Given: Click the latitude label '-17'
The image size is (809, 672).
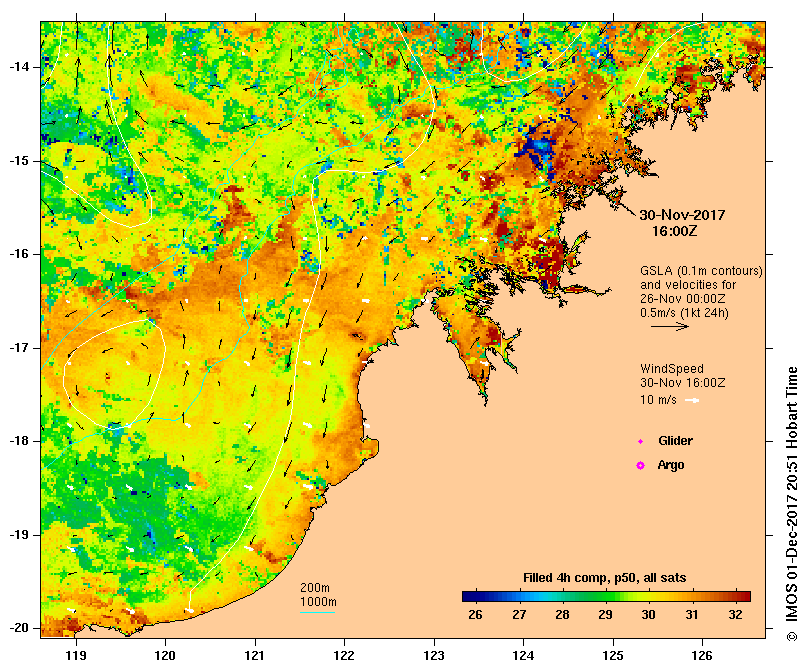Looking at the screenshot, I should [19, 348].
